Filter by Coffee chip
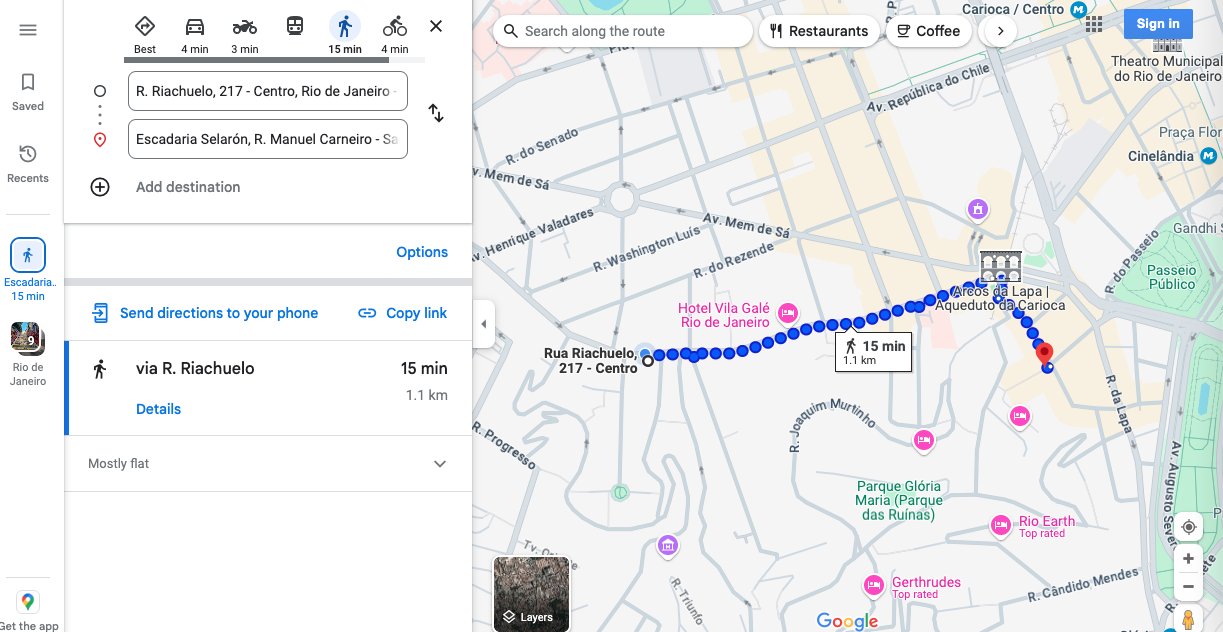The image size is (1223, 632). (x=927, y=31)
